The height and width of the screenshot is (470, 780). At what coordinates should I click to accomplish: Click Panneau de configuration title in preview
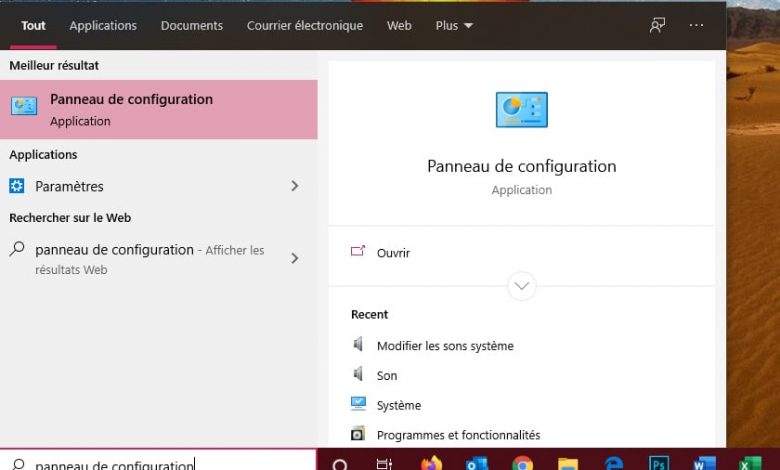521,166
